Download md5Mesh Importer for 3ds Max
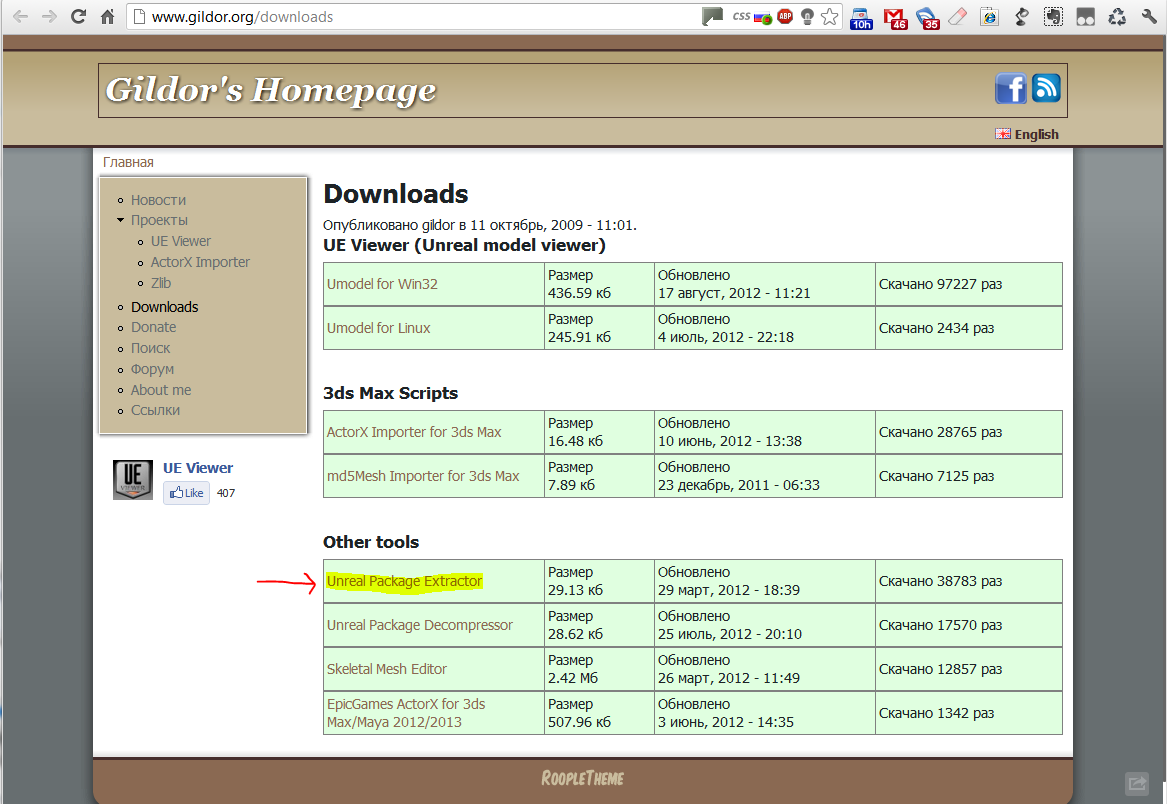The image size is (1167, 804). tap(423, 476)
